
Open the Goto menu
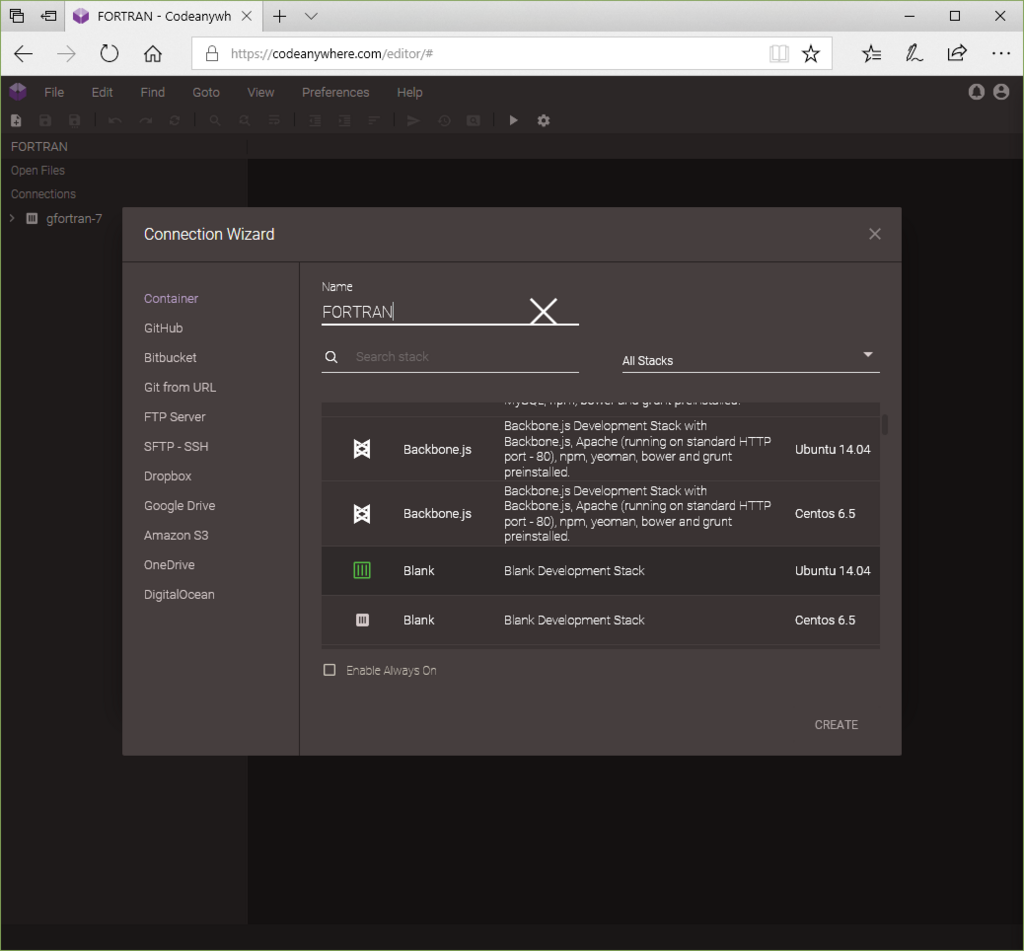coord(206,92)
